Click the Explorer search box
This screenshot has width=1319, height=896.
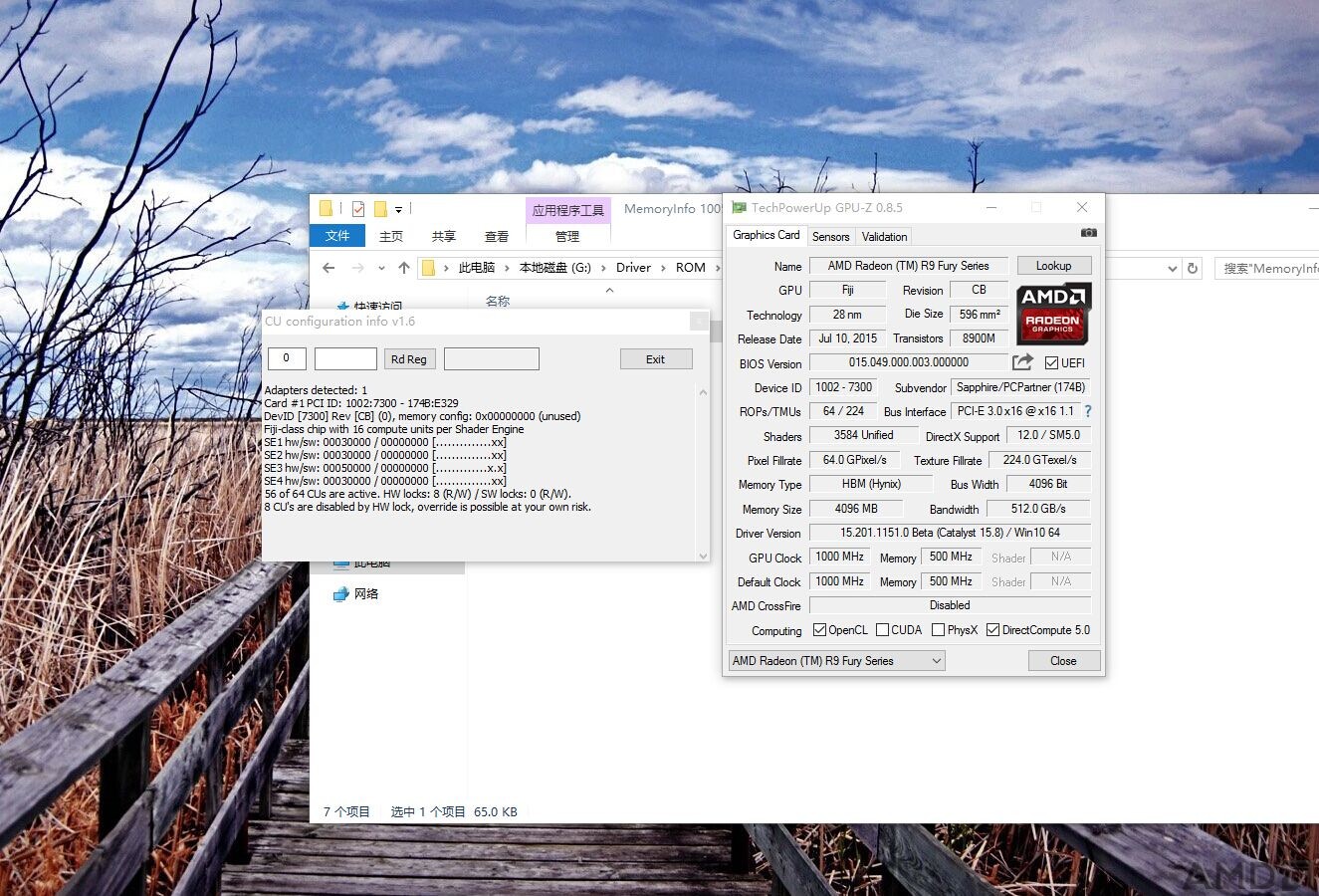coord(1266,268)
